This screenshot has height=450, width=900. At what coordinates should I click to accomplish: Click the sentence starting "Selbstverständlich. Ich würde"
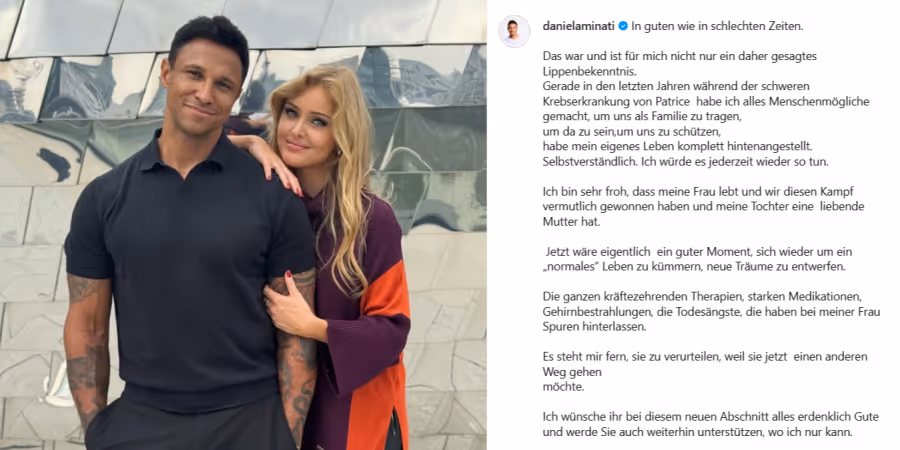(685, 162)
